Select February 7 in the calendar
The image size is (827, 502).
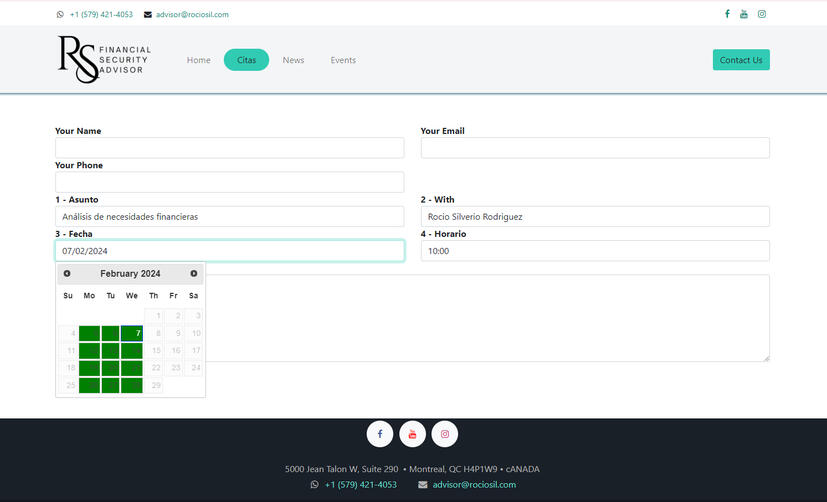pyautogui.click(x=132, y=333)
